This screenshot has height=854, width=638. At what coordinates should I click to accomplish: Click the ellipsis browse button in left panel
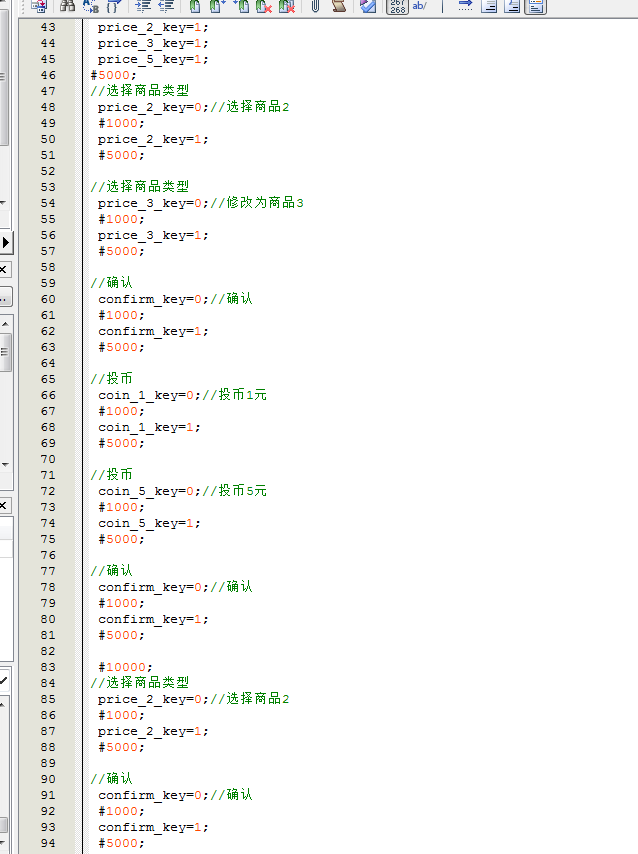click(x=4, y=299)
